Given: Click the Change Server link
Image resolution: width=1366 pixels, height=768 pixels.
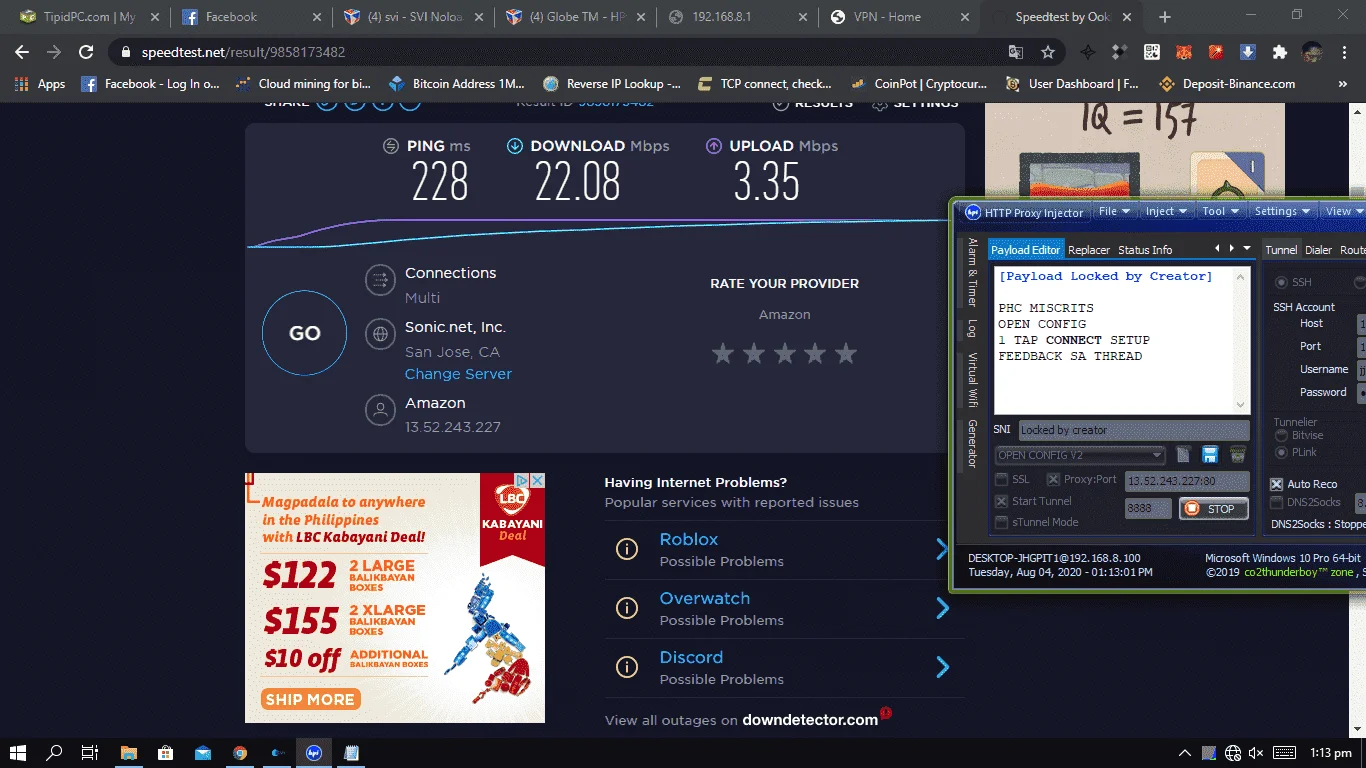Looking at the screenshot, I should [x=458, y=374].
